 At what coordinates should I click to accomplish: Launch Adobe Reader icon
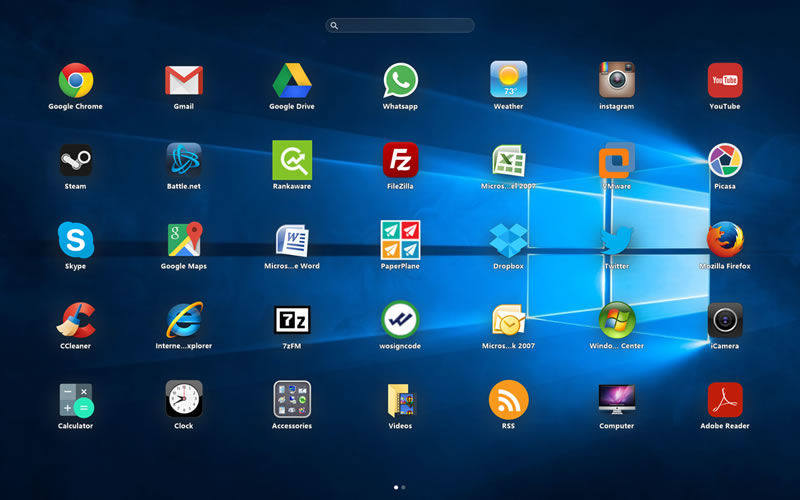point(725,399)
